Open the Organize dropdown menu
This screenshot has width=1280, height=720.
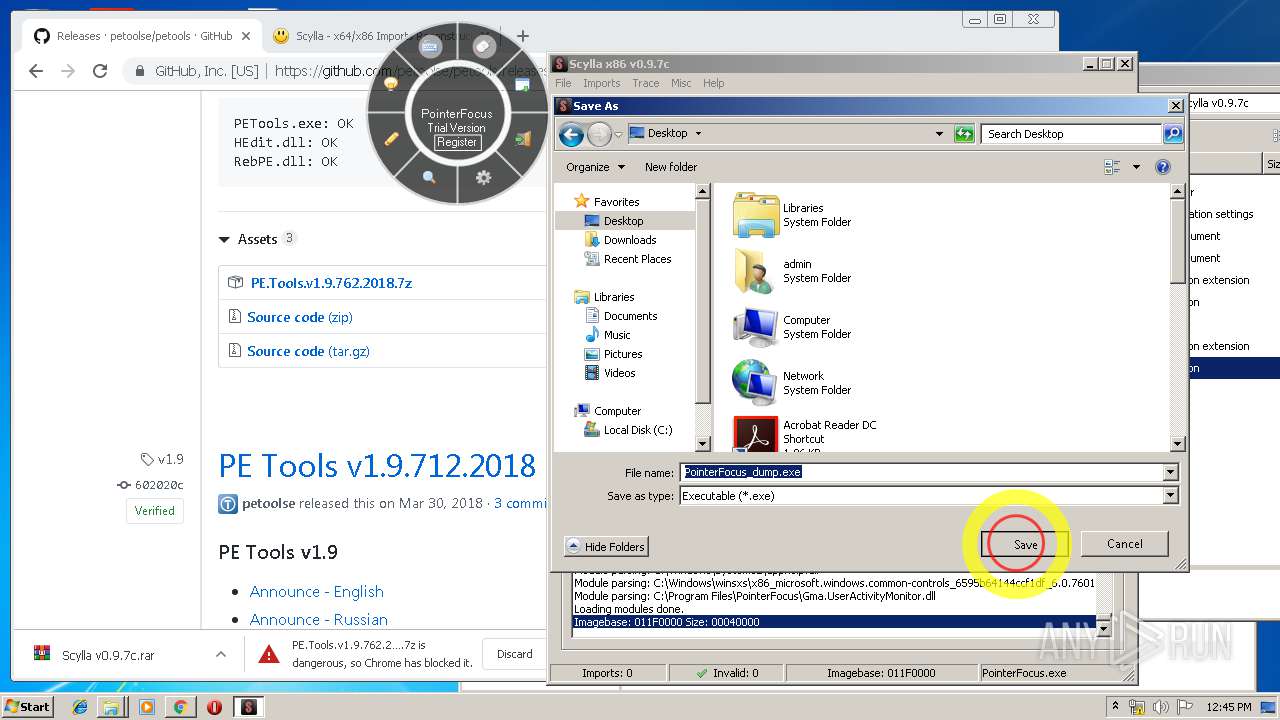tap(595, 167)
